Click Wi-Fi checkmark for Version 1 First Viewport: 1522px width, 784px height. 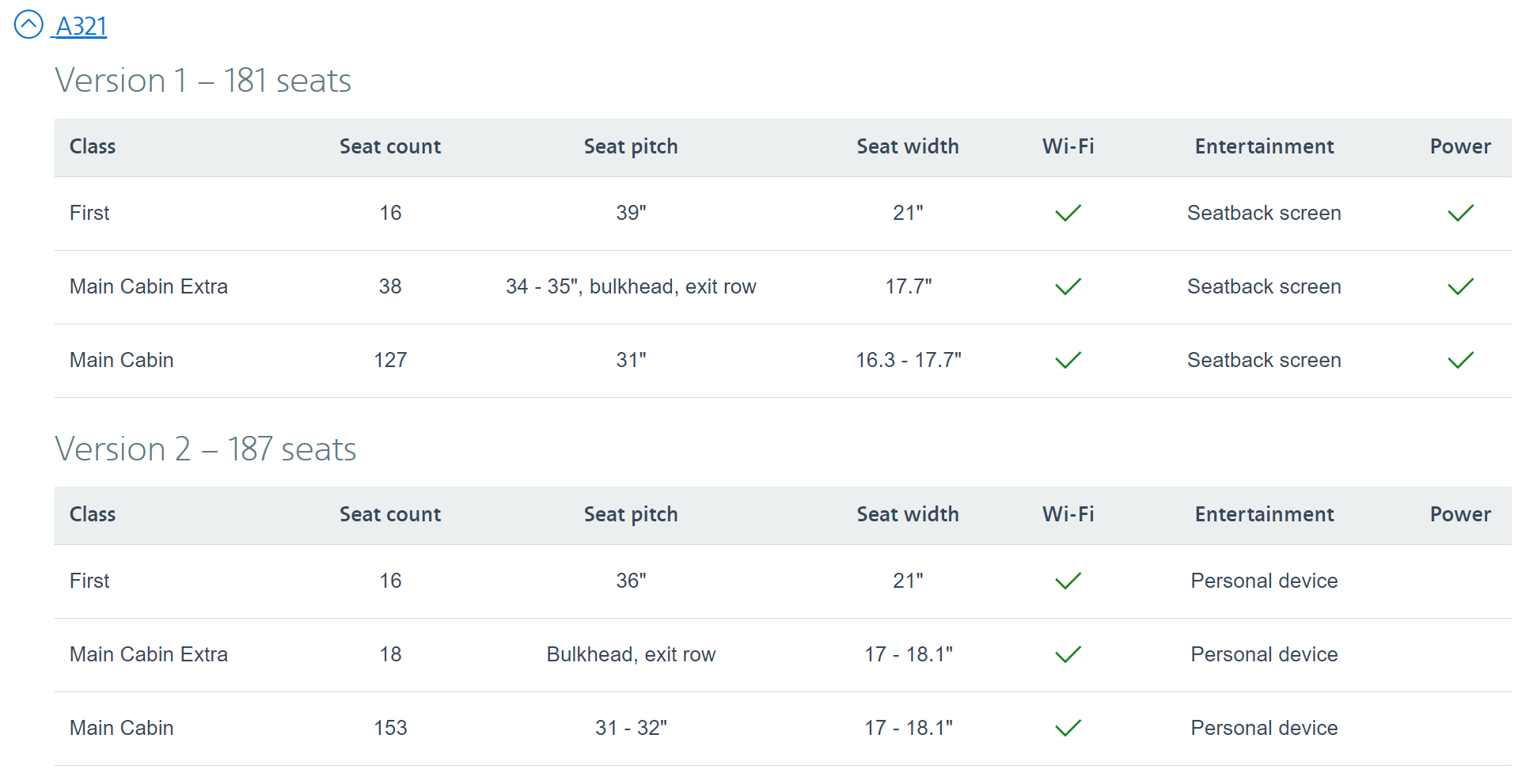(1068, 213)
